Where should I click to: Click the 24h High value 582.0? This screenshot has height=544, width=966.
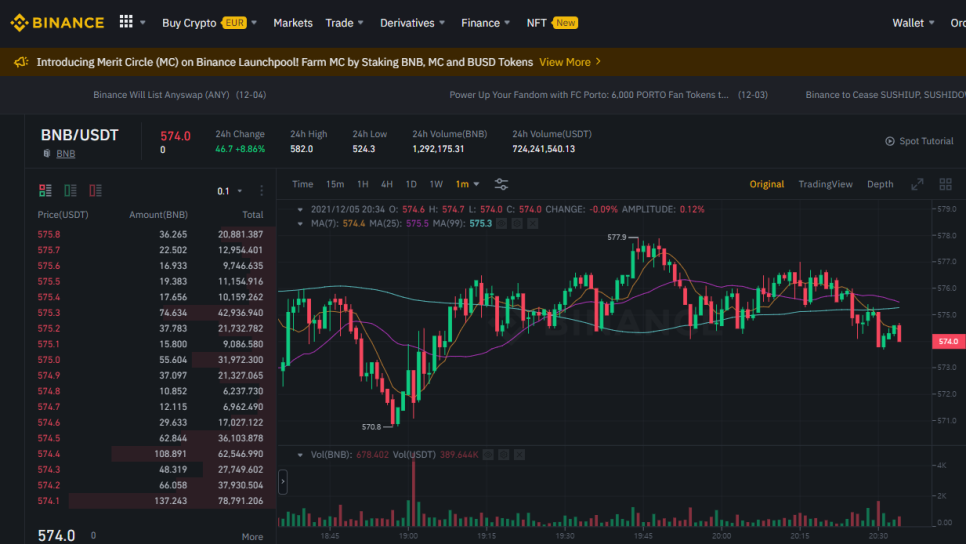(x=301, y=149)
